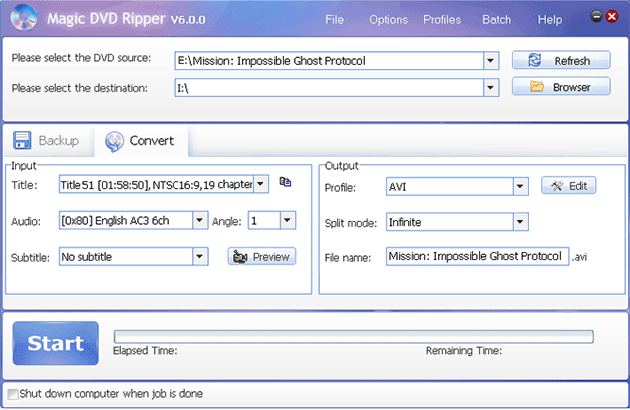
Task: Open the File menu
Action: [334, 20]
